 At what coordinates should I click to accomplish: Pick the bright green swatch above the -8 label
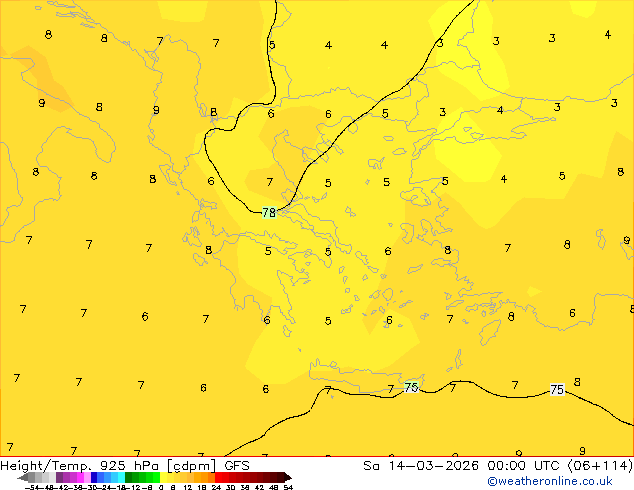pyautogui.click(x=156, y=478)
